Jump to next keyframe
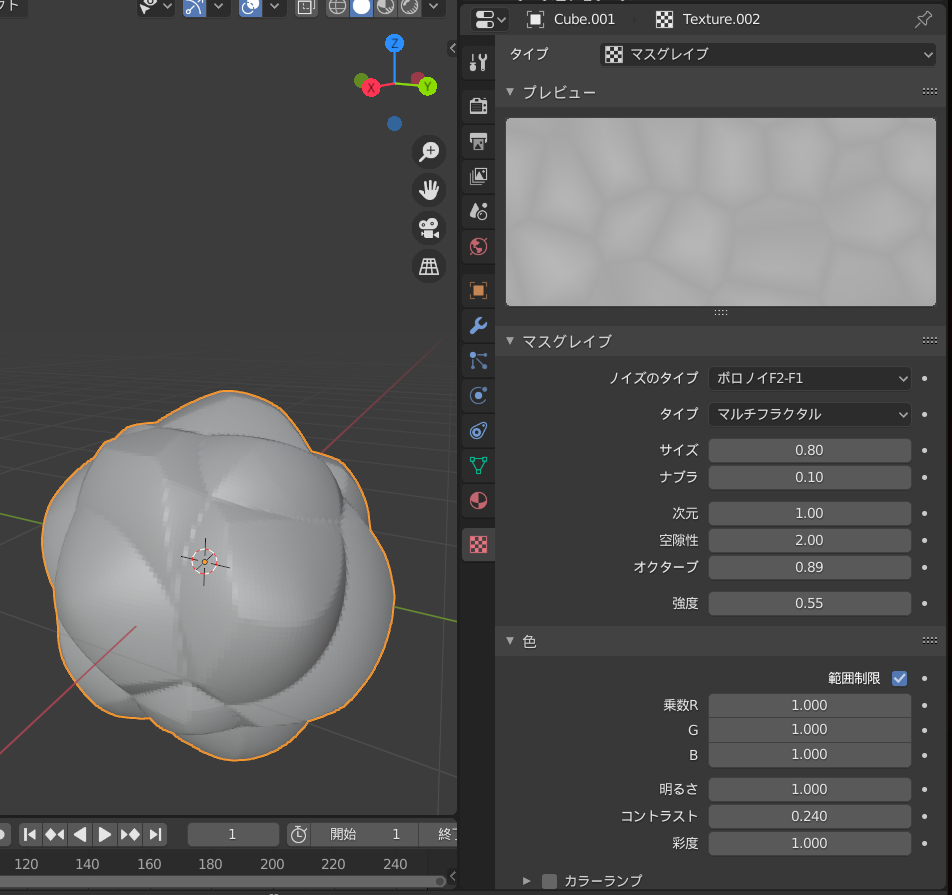 click(x=130, y=834)
